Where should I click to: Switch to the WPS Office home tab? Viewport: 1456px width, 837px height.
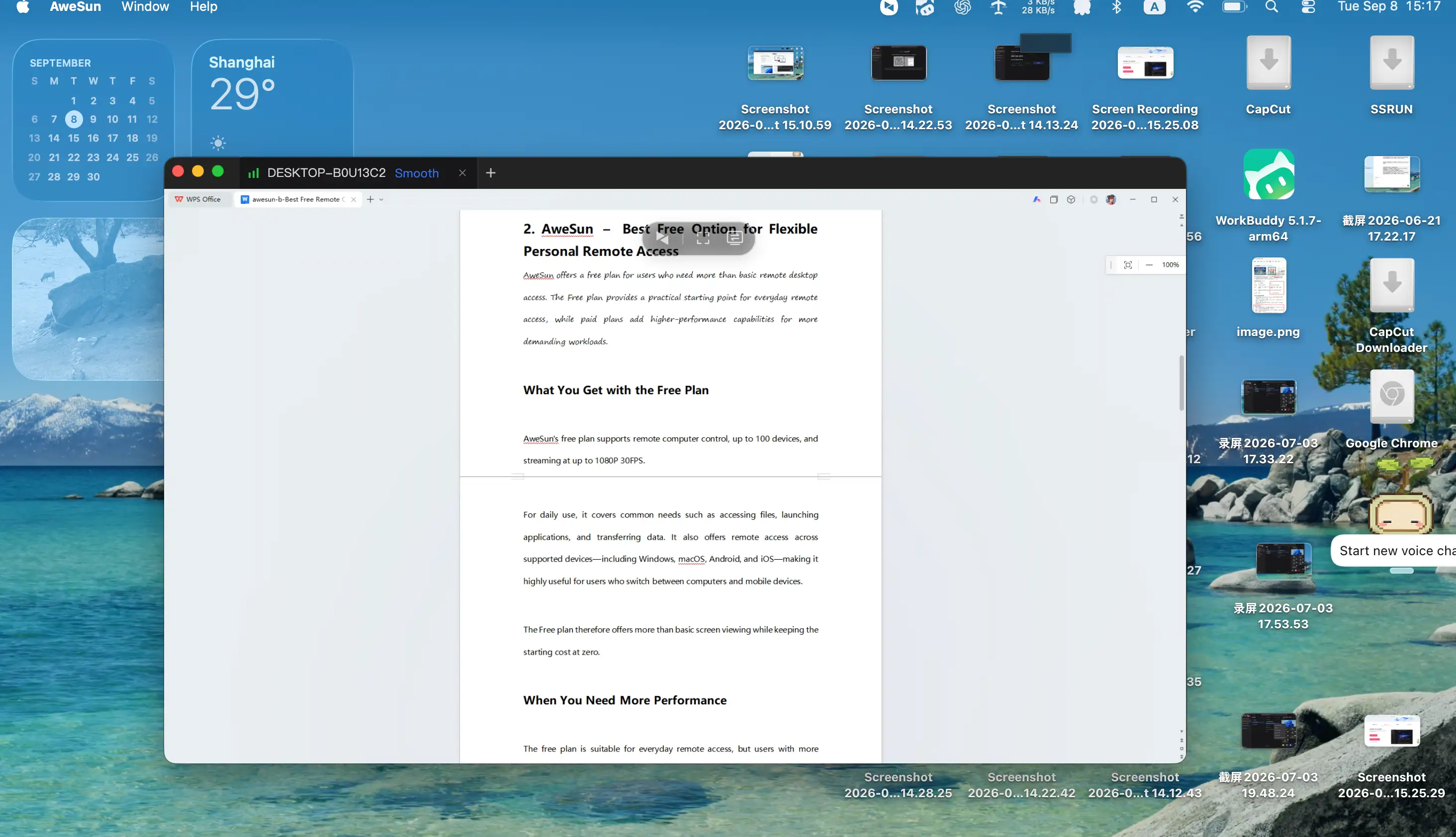(x=198, y=199)
